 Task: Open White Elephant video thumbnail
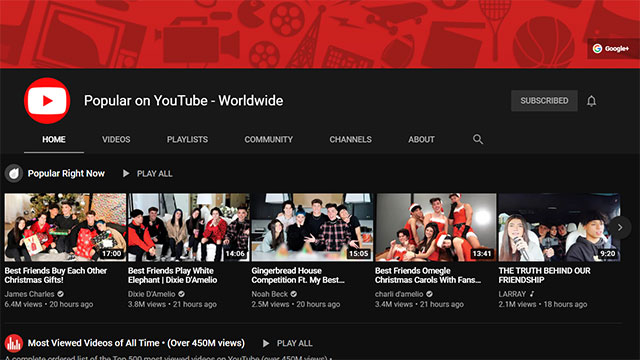(x=189, y=227)
